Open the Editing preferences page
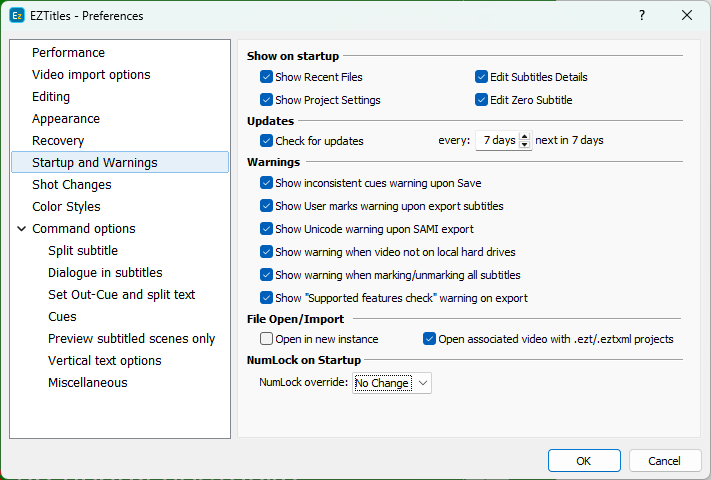 pos(51,97)
